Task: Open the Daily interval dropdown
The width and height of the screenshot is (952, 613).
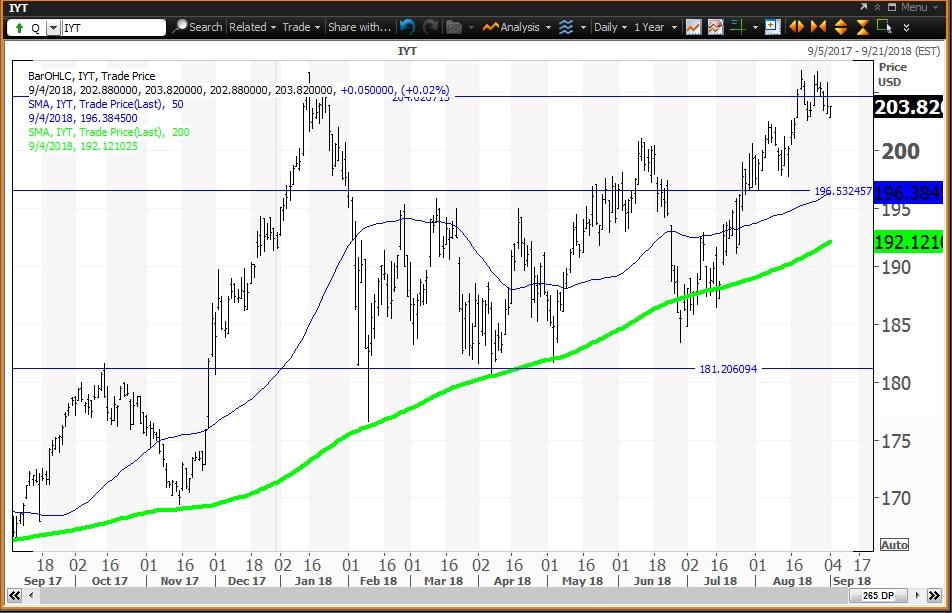Action: (610, 27)
